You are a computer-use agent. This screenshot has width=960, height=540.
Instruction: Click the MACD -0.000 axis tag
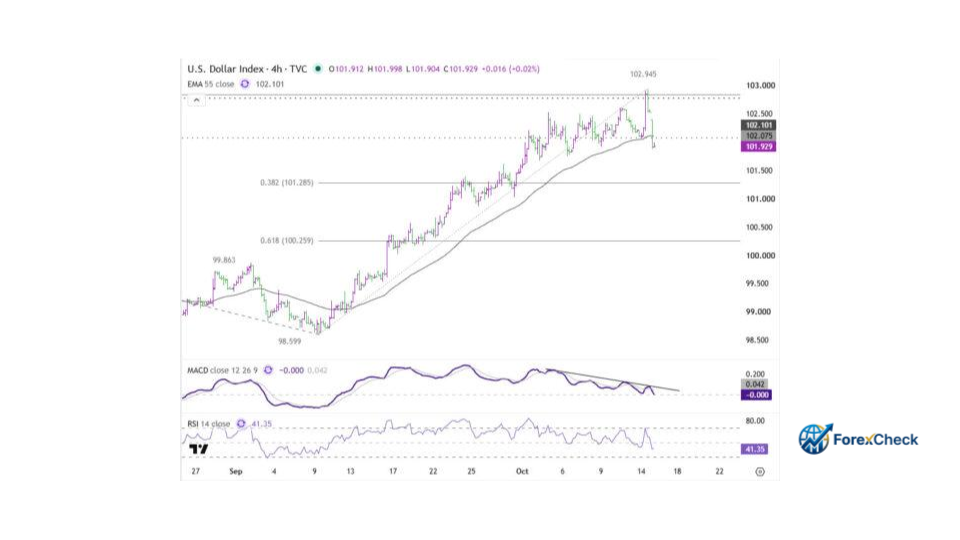[756, 395]
